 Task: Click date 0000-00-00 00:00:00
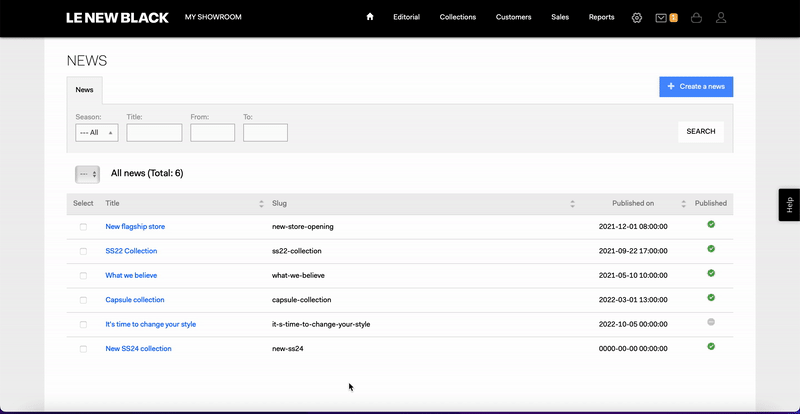633,349
